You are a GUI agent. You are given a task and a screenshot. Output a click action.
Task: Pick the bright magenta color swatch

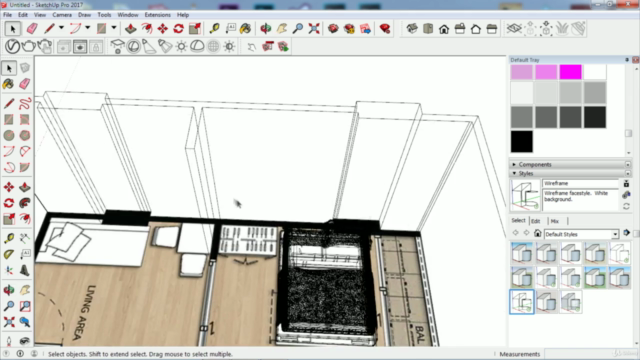tap(571, 72)
